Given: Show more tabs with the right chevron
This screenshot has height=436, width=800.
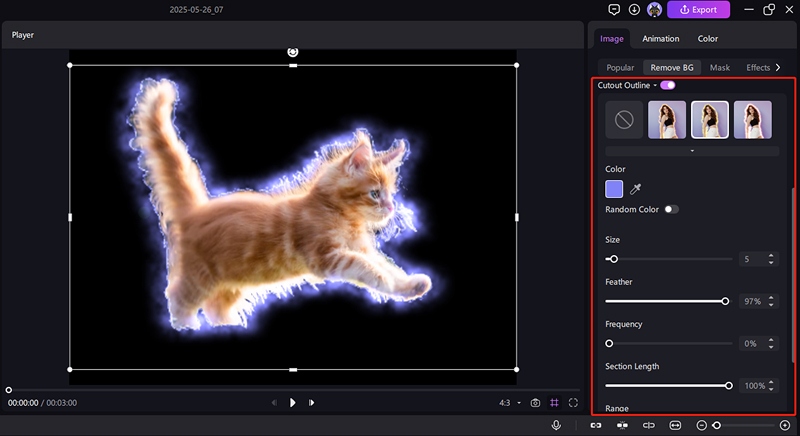Looking at the screenshot, I should coord(778,67).
